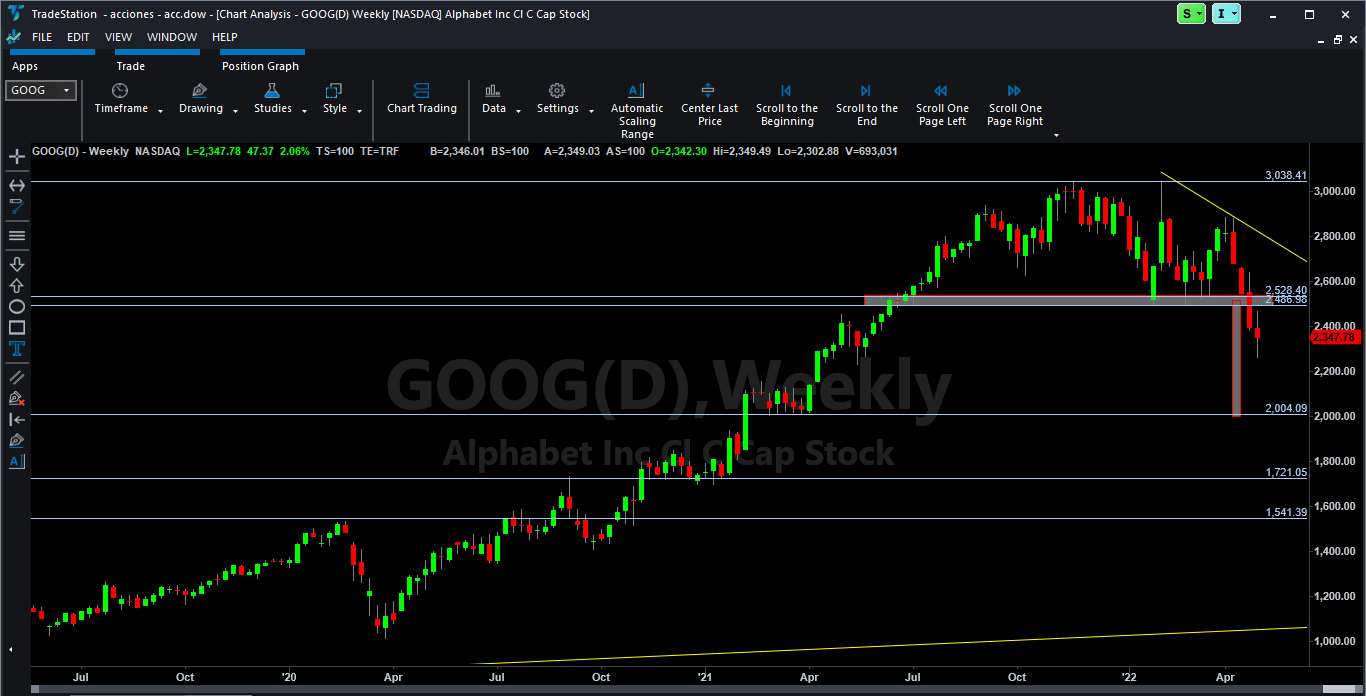Viewport: 1366px width, 696px height.
Task: Open the green S dropdown button
Action: coord(1192,14)
